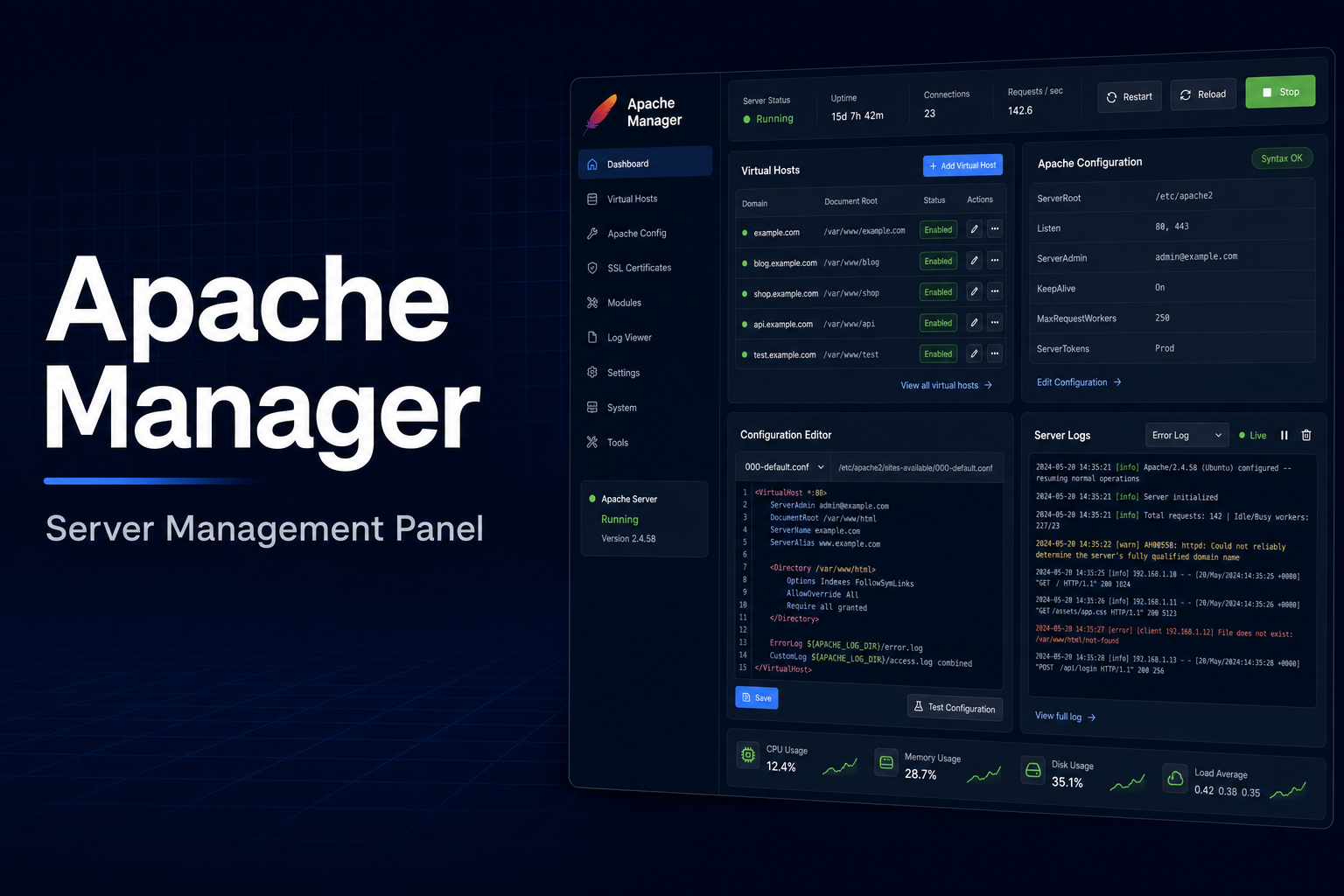Open View full log link

(1065, 717)
